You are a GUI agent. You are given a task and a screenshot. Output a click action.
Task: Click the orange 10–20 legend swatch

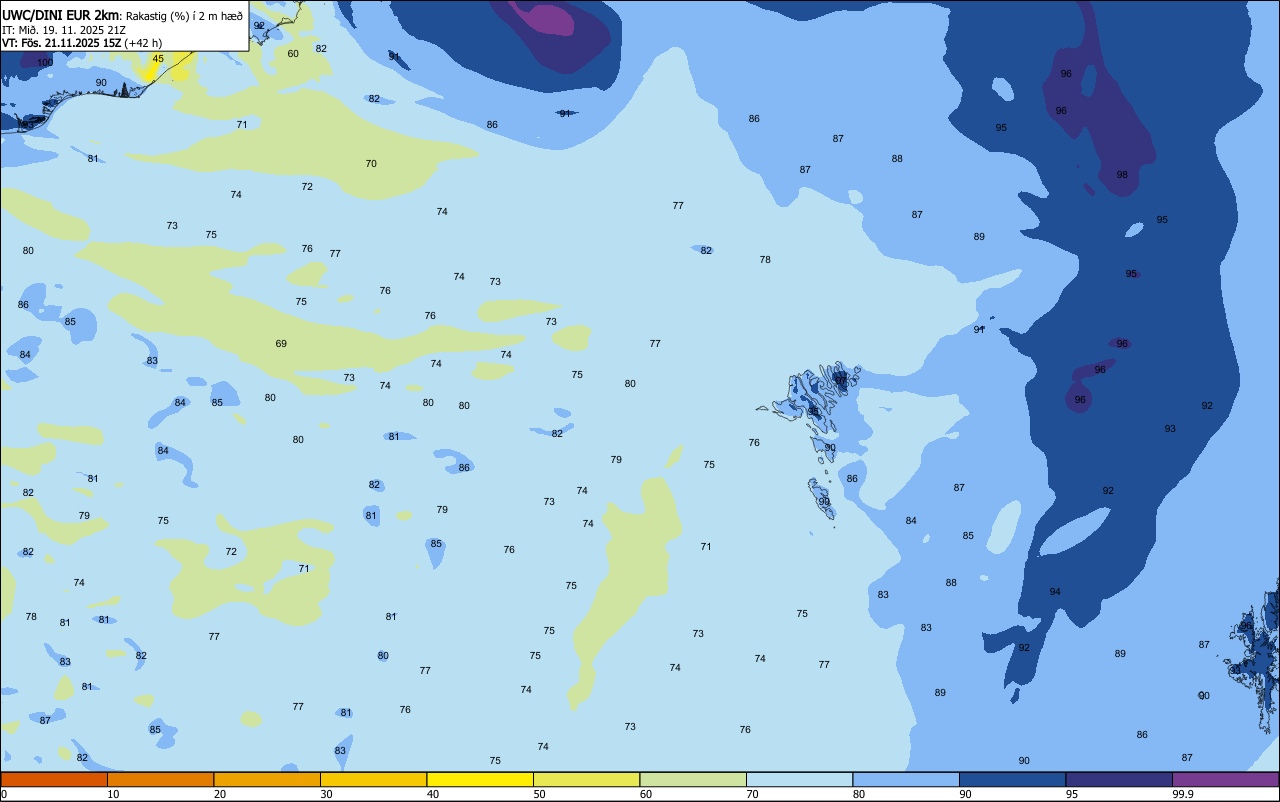coord(160,779)
